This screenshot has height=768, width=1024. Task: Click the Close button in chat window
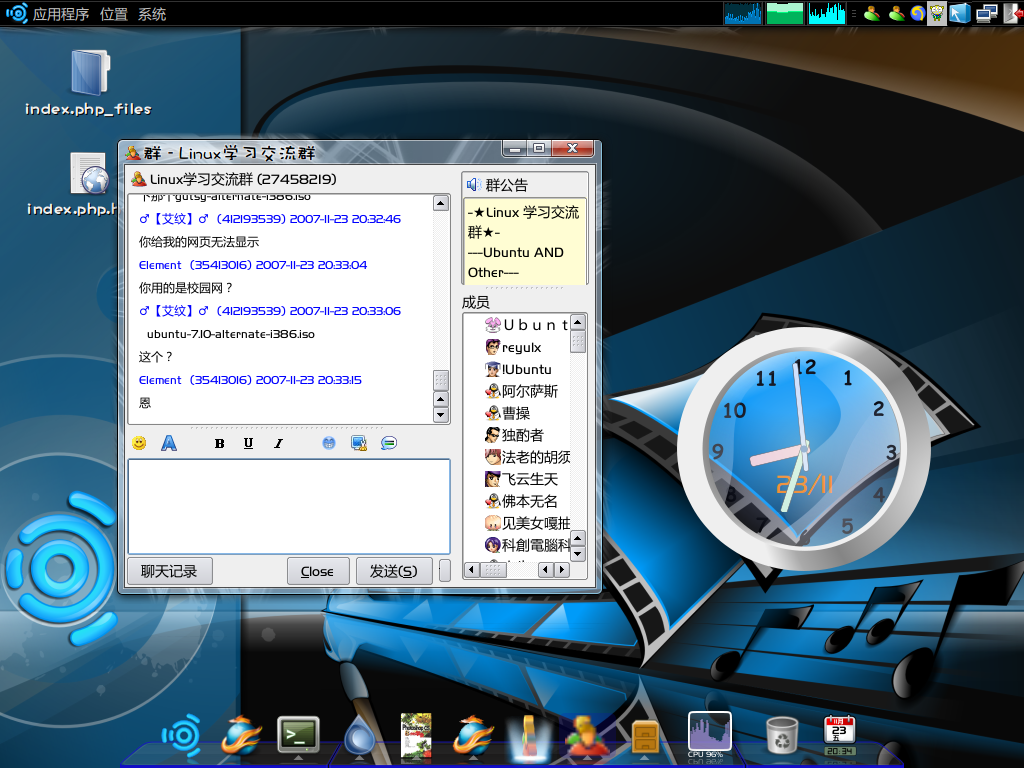click(x=317, y=571)
